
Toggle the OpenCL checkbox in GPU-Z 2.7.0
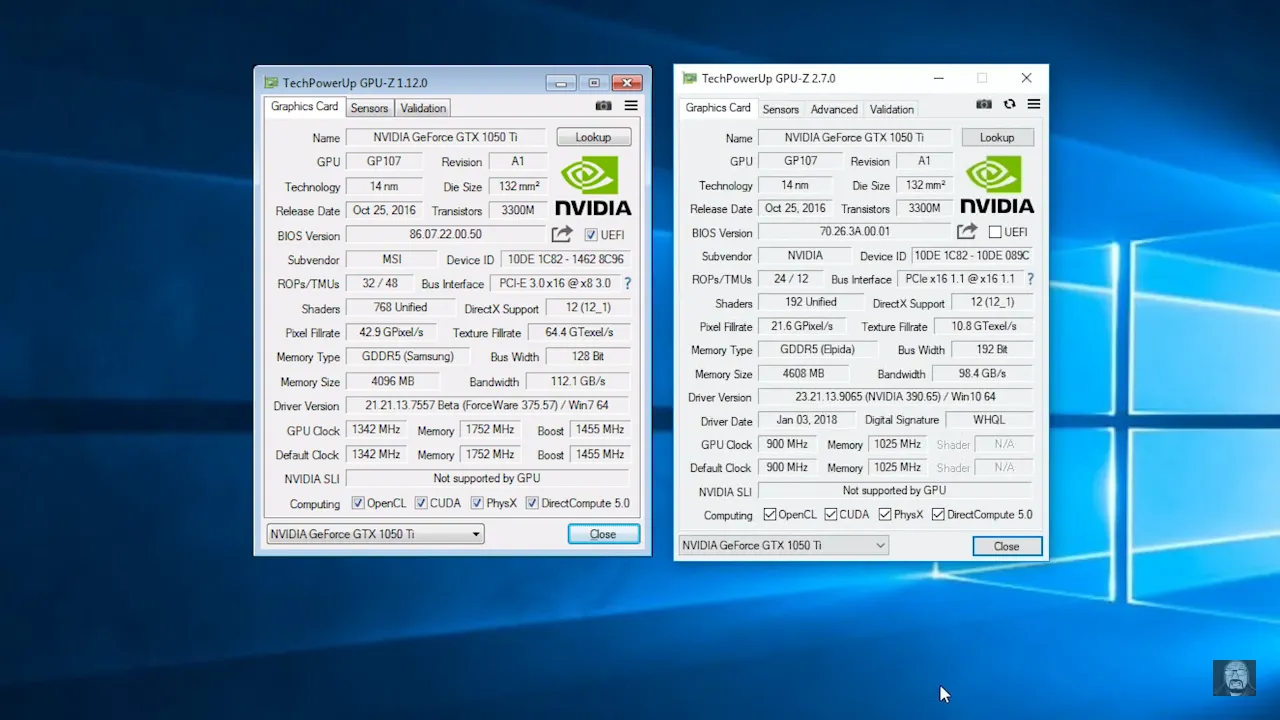pos(769,514)
